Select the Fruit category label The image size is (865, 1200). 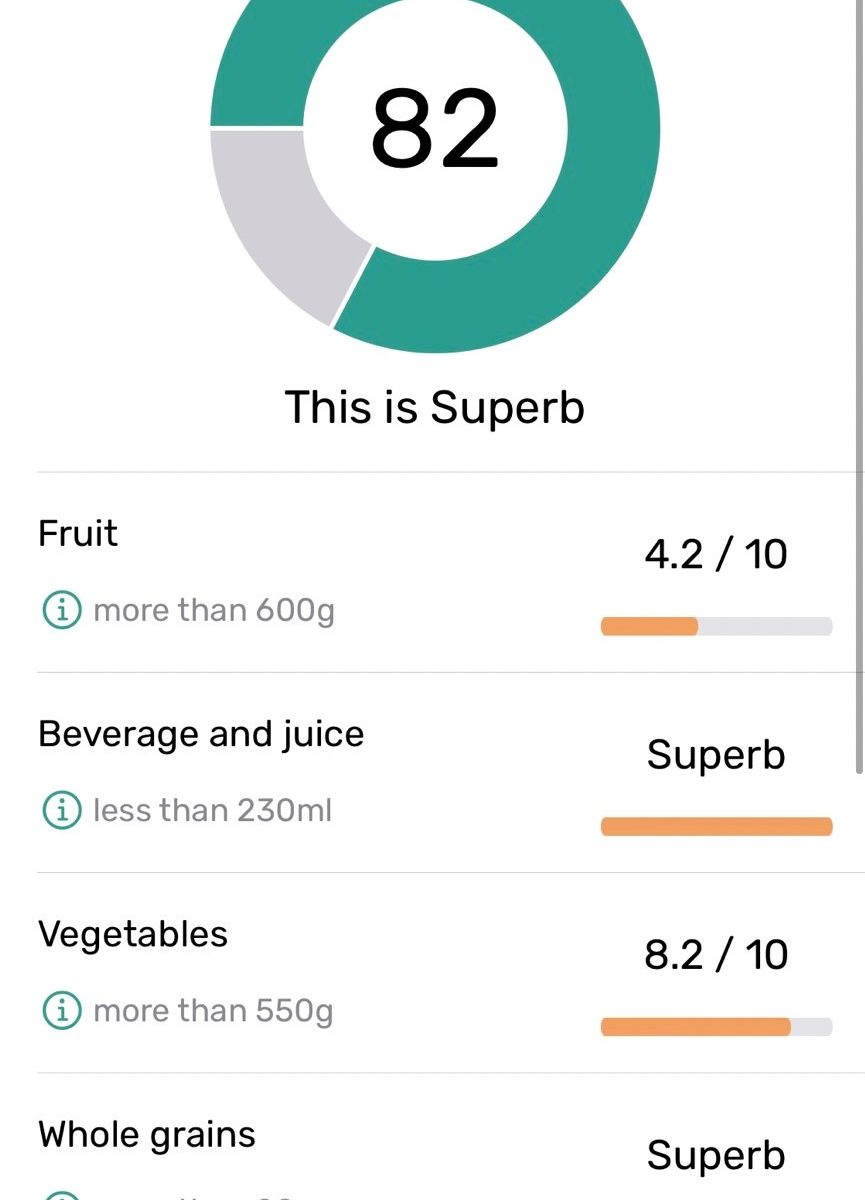pyautogui.click(x=78, y=533)
